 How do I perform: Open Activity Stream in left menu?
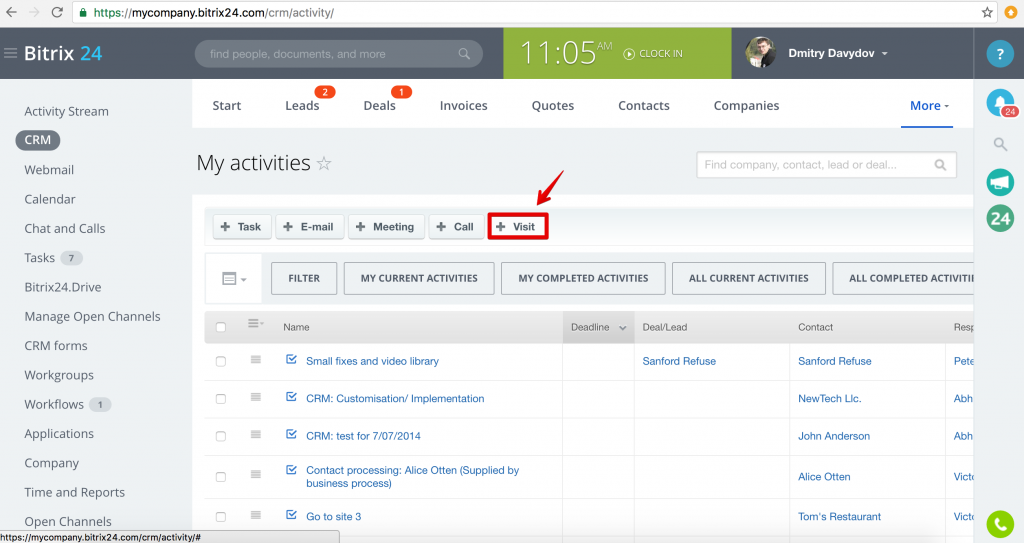[67, 111]
